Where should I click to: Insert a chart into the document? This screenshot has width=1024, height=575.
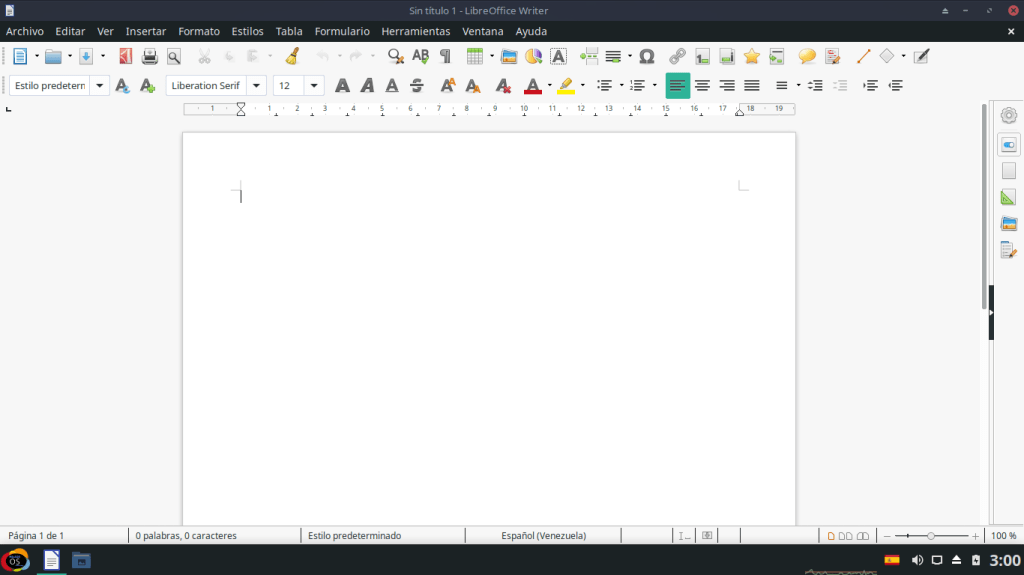click(534, 57)
